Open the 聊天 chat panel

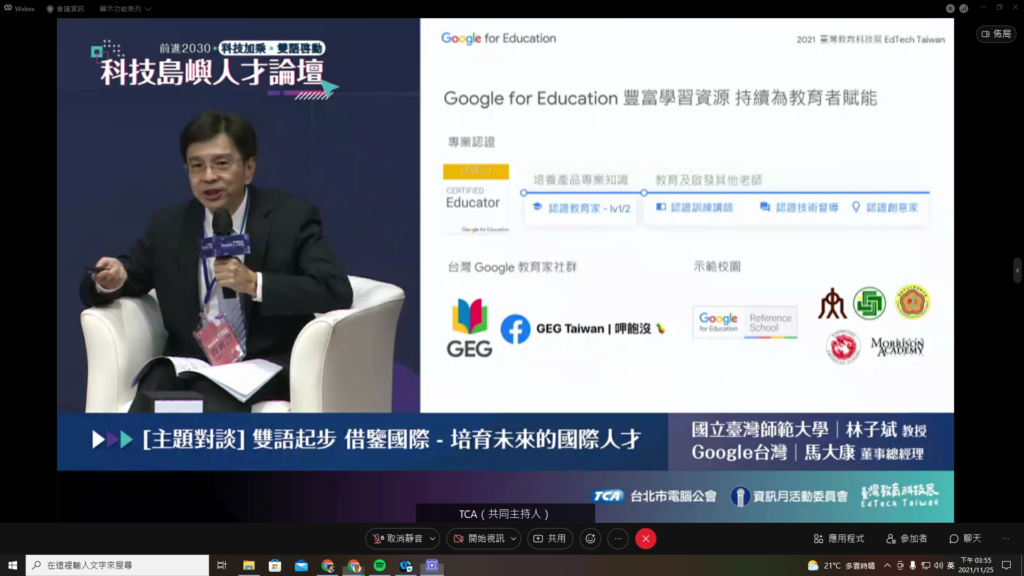[x=965, y=539]
